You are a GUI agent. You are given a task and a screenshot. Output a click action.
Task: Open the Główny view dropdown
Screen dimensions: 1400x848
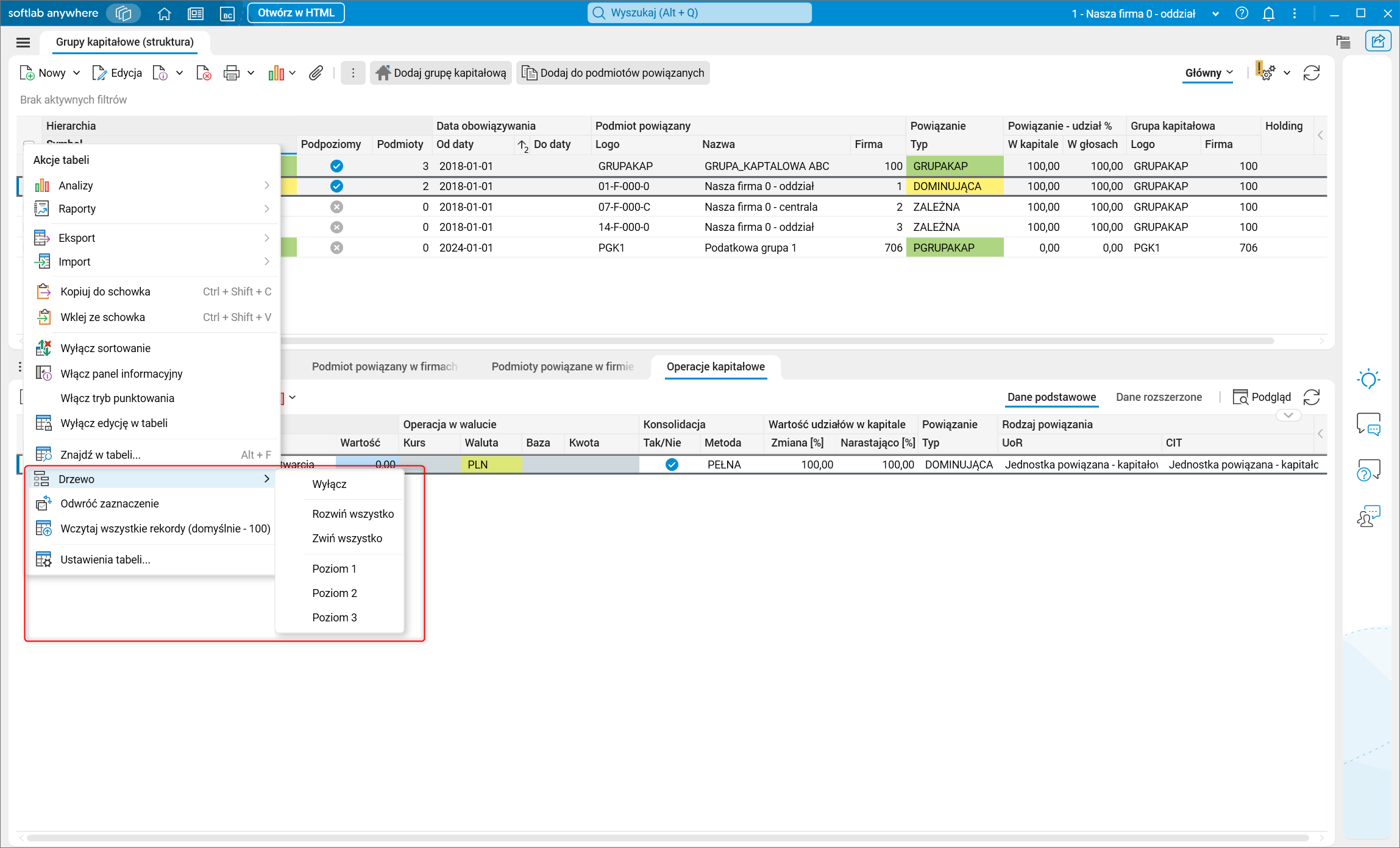point(1209,73)
